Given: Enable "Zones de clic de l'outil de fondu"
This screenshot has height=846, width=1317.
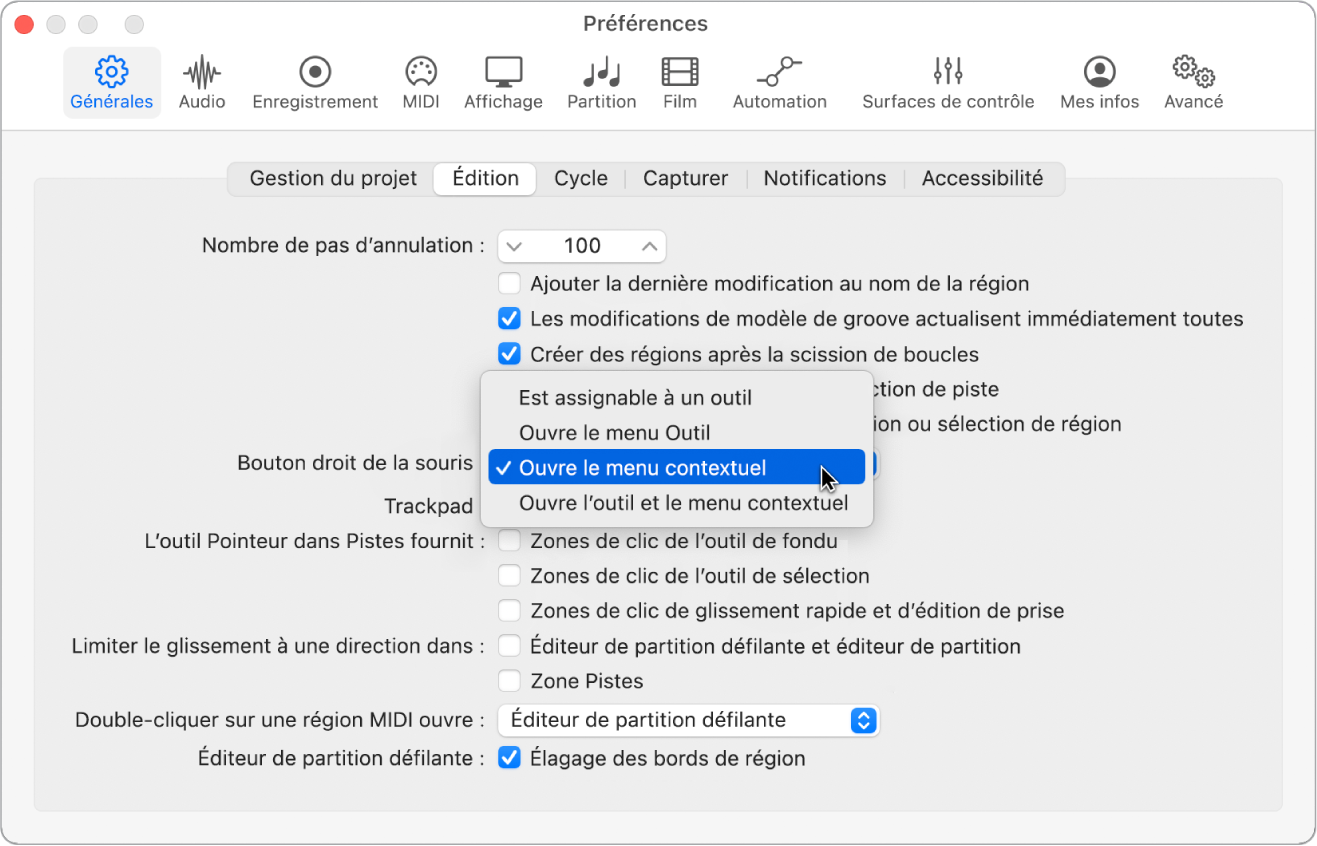Looking at the screenshot, I should pyautogui.click(x=510, y=540).
